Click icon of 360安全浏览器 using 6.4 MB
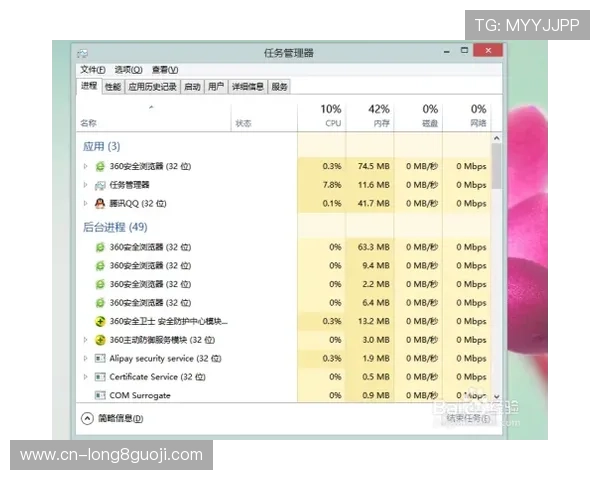 pyautogui.click(x=100, y=303)
